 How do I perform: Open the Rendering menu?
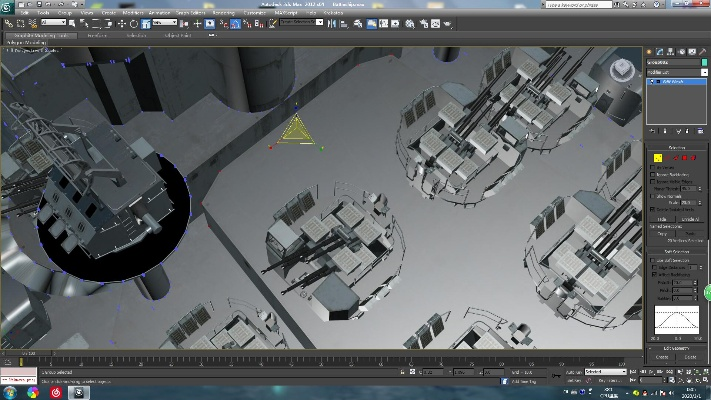click(x=223, y=12)
